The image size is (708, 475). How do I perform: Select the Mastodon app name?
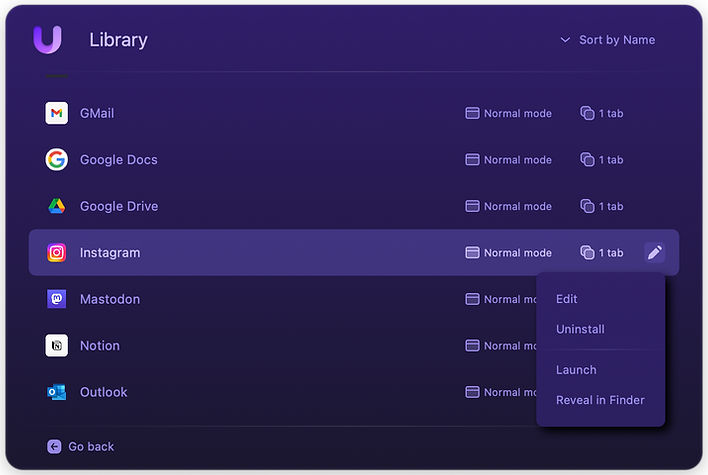tap(110, 299)
